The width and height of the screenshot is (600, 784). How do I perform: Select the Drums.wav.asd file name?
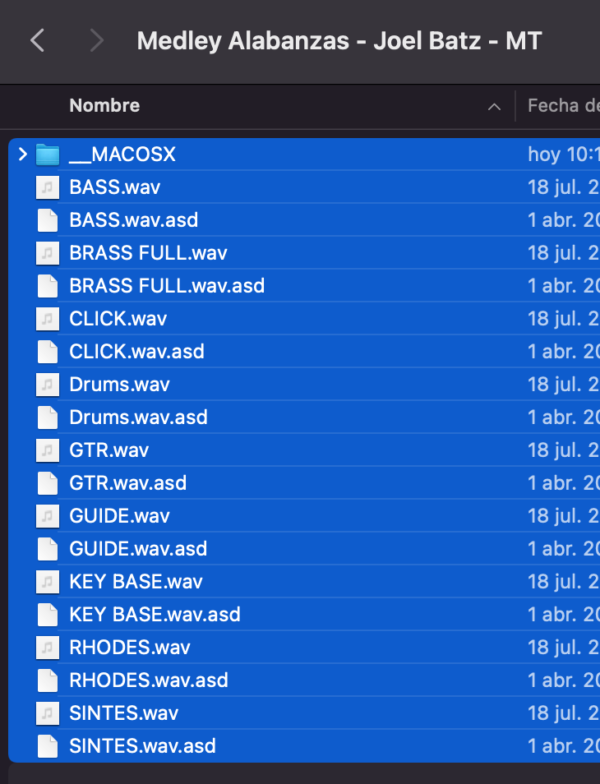[138, 417]
